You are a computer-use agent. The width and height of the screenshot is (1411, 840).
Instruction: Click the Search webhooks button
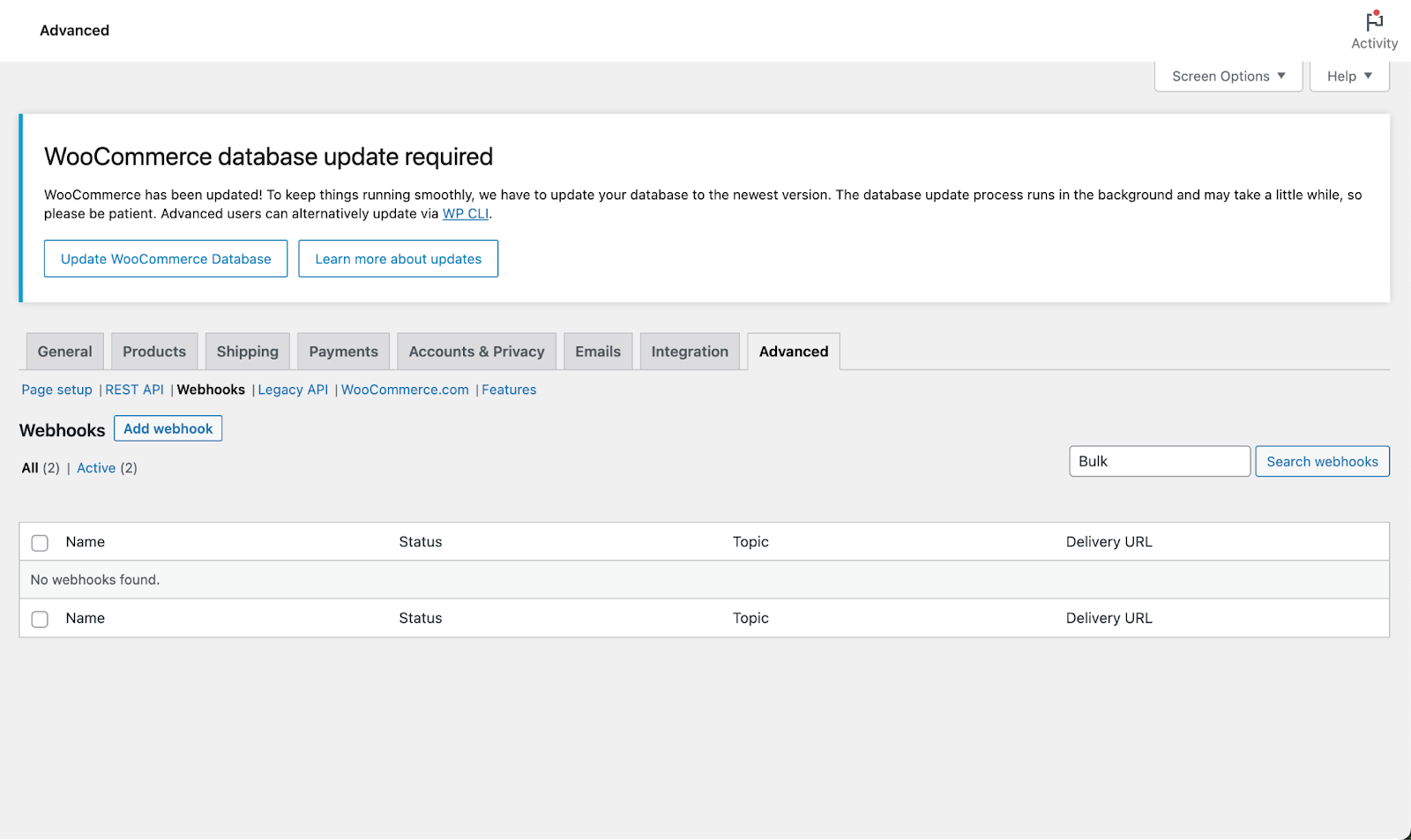click(x=1322, y=462)
